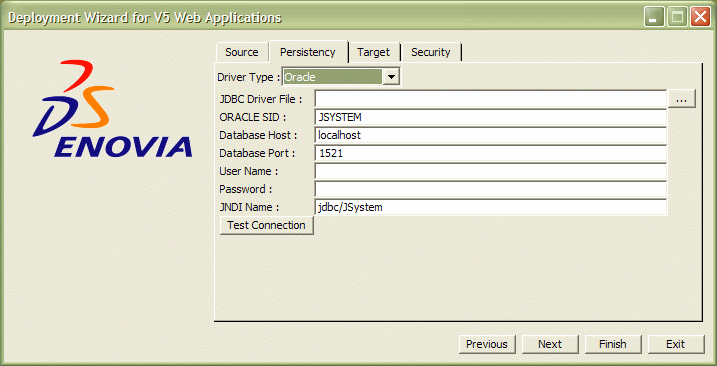Screen dimensions: 717x366
Task: Proceed with the Next button
Action: point(550,344)
